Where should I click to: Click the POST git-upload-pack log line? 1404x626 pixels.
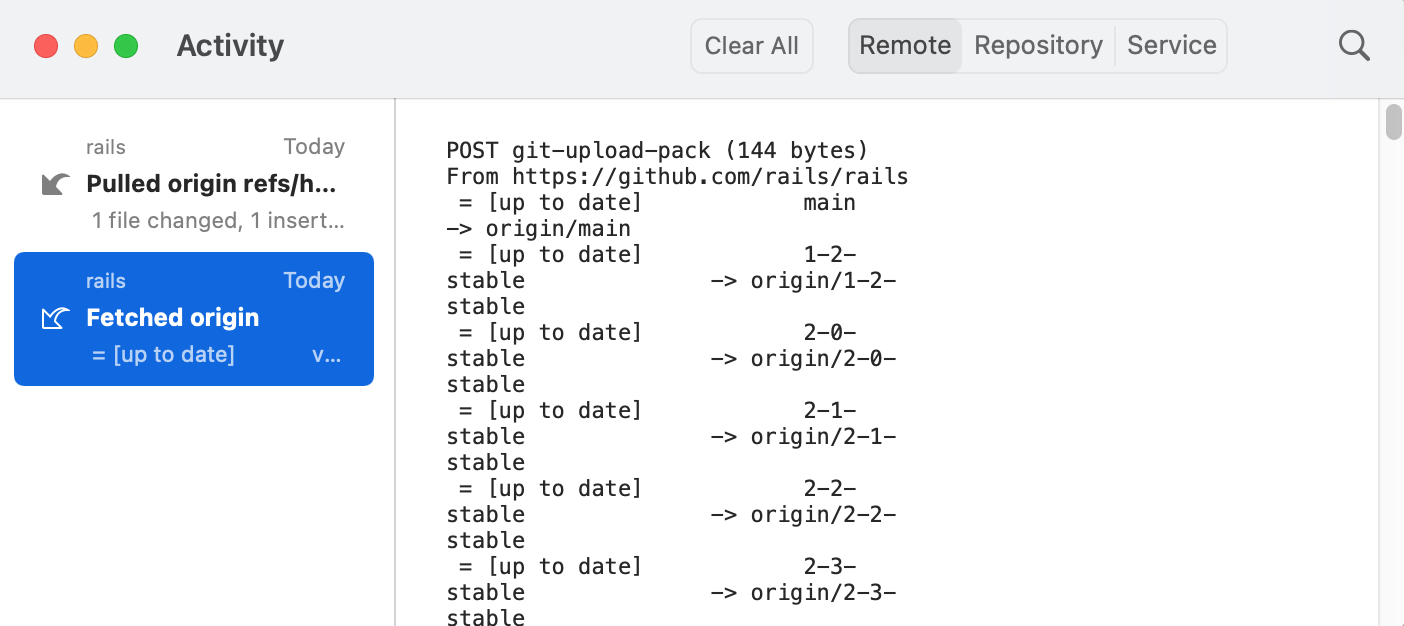pos(657,151)
